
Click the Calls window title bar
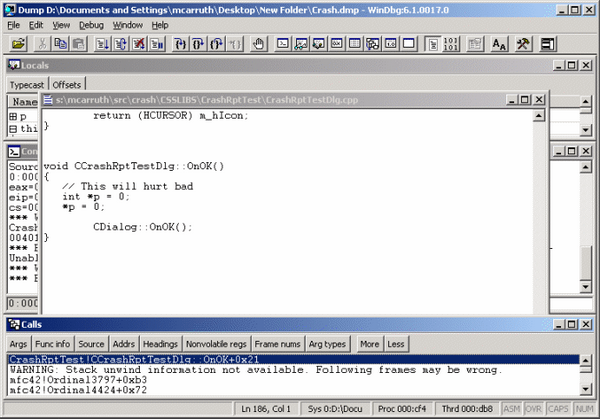click(x=300, y=324)
